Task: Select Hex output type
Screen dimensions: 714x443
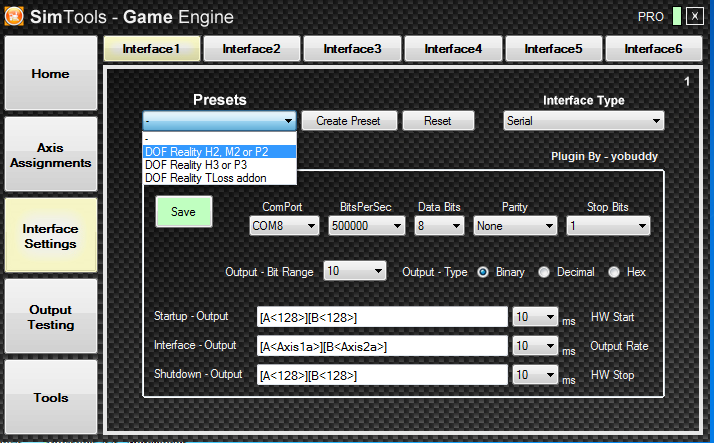Action: click(614, 272)
